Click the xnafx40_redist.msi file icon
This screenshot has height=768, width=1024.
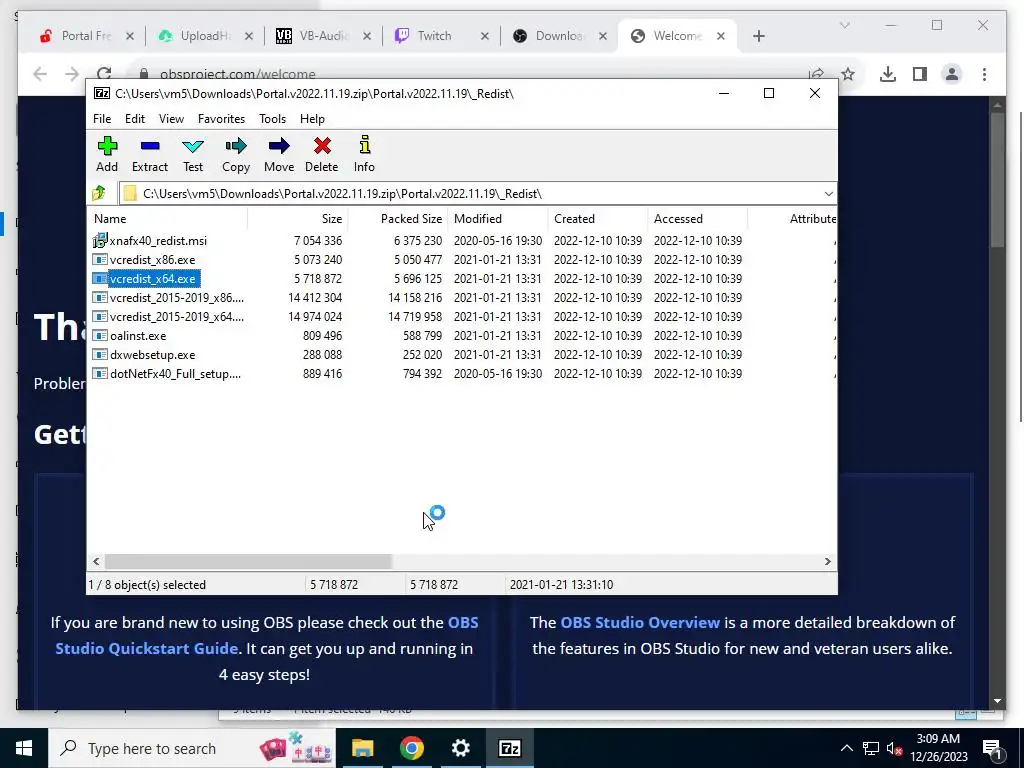99,240
